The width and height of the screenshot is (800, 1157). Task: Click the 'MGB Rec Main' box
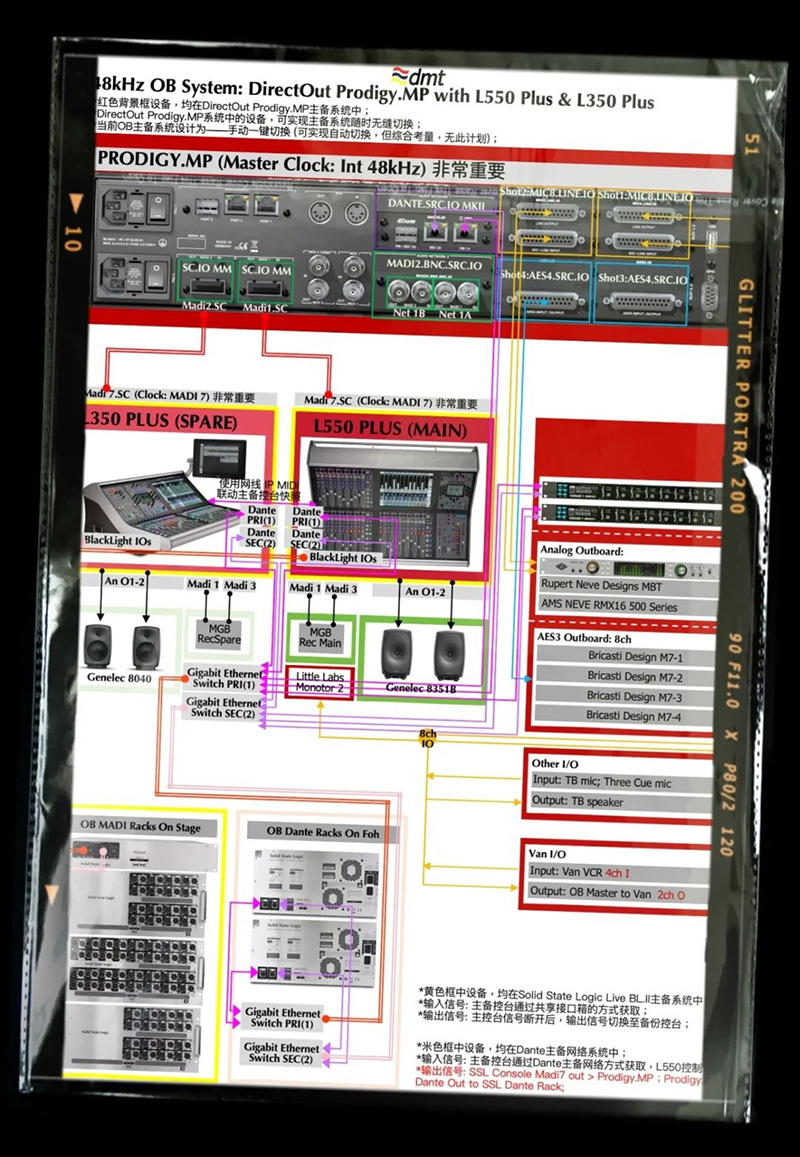coord(320,636)
